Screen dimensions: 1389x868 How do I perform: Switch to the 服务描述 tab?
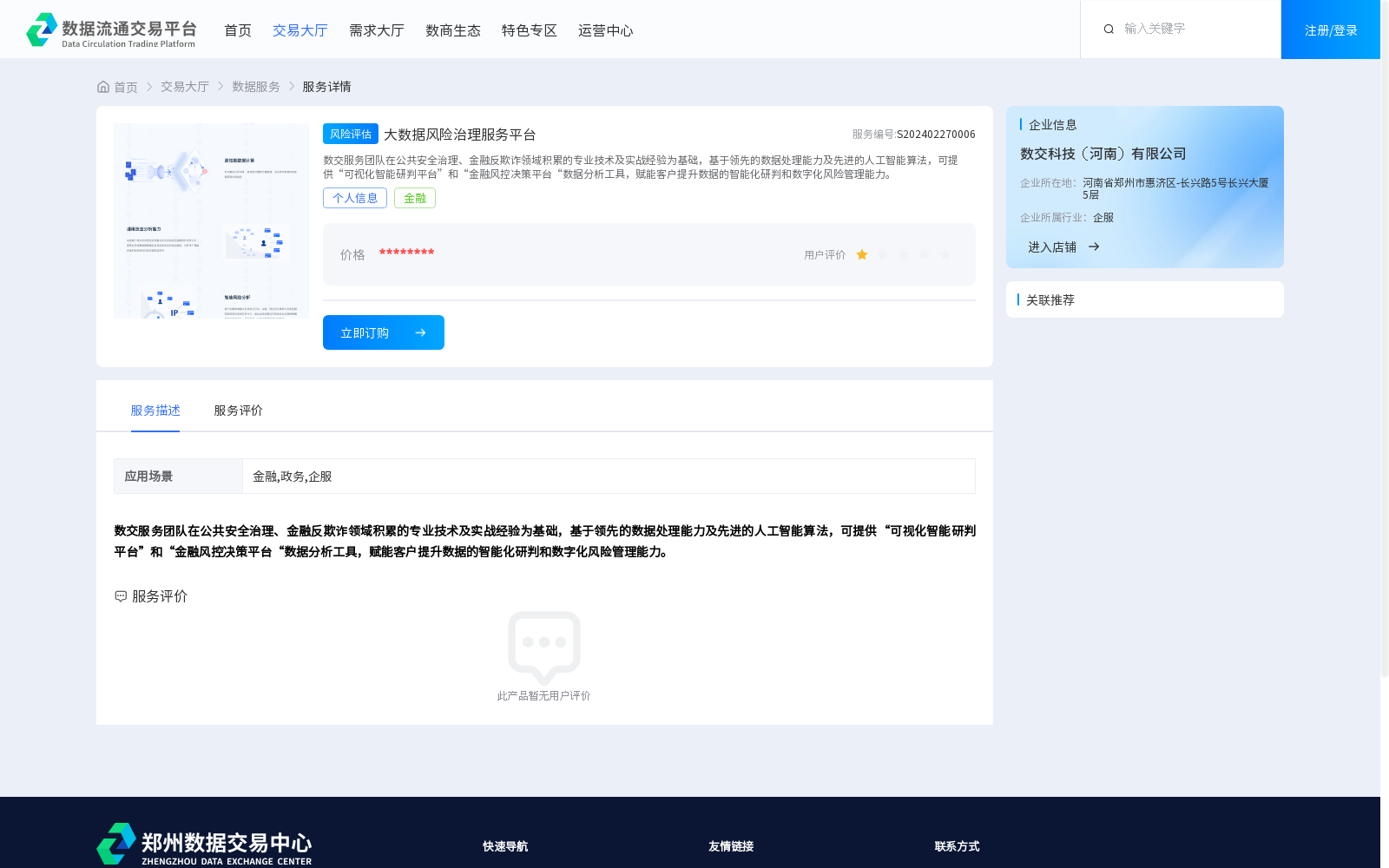pos(155,411)
